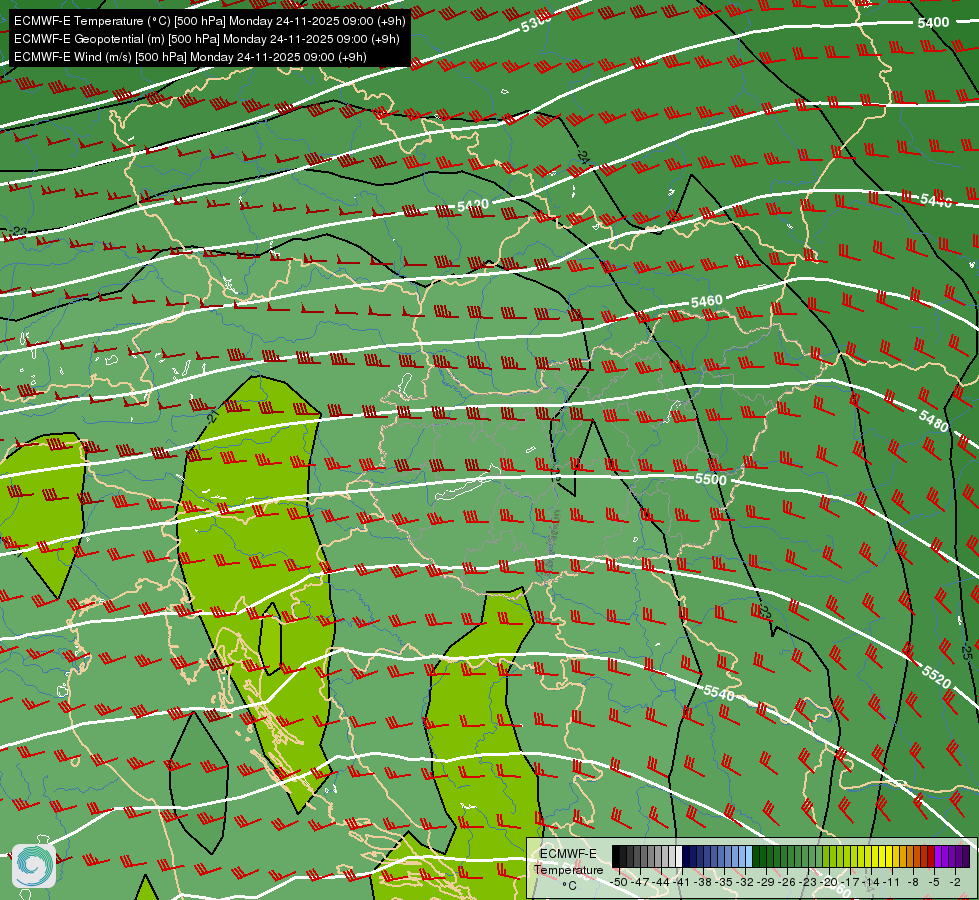Click the 5440 geopotential contour label
The image size is (979, 900).
point(935,200)
